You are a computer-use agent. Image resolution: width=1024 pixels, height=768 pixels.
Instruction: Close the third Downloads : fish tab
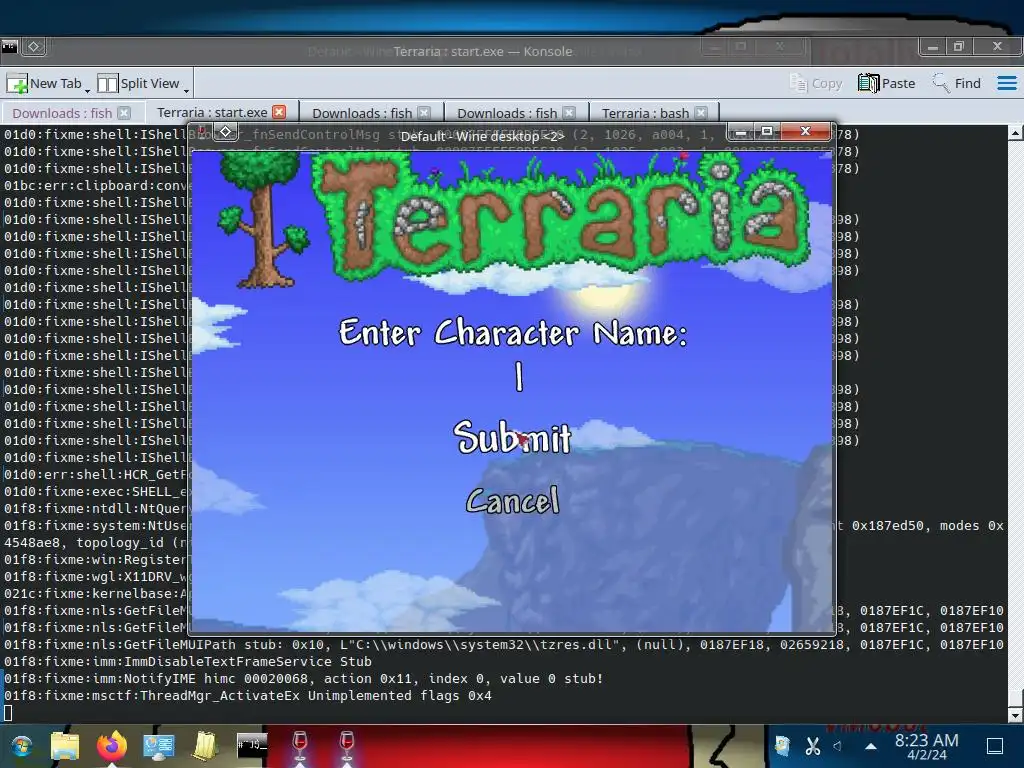click(x=569, y=113)
